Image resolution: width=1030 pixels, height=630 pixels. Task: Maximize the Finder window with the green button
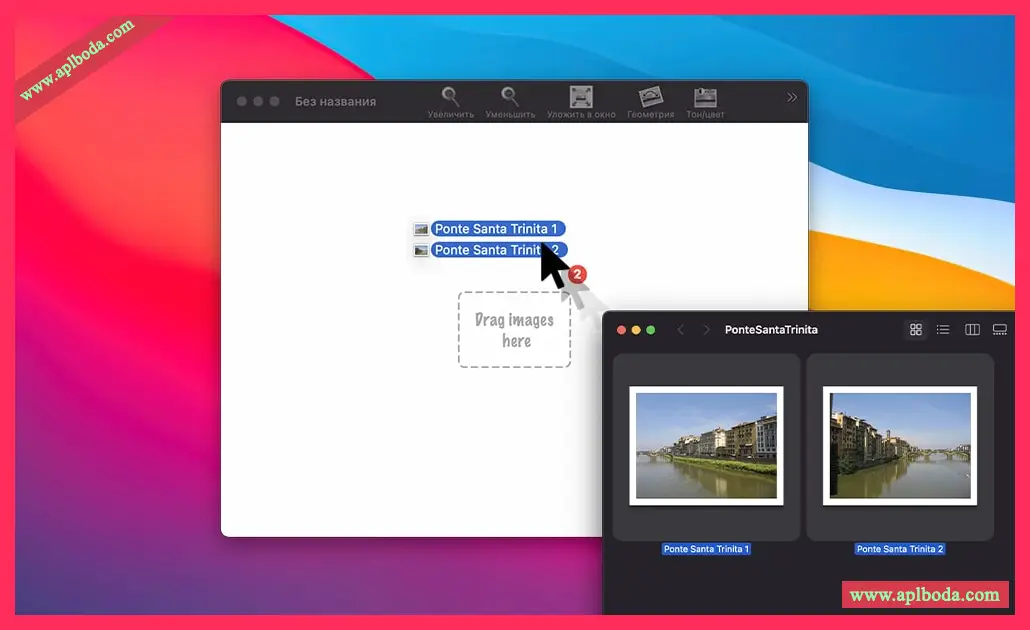coord(650,330)
